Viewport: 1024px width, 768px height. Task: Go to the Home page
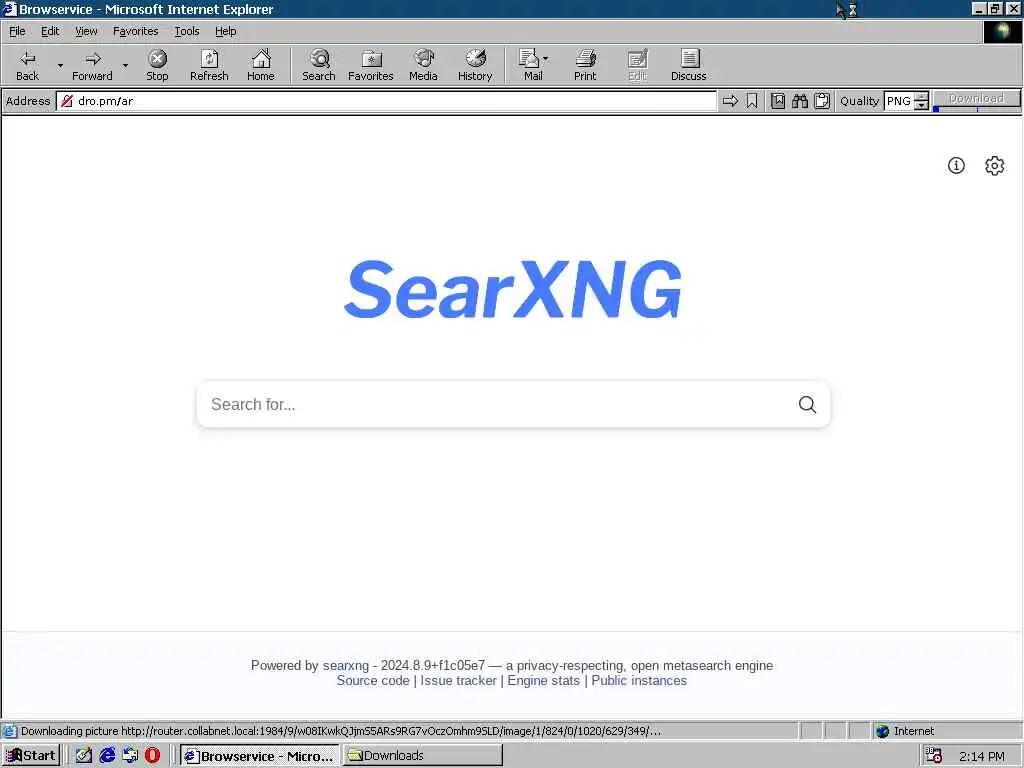(x=261, y=65)
